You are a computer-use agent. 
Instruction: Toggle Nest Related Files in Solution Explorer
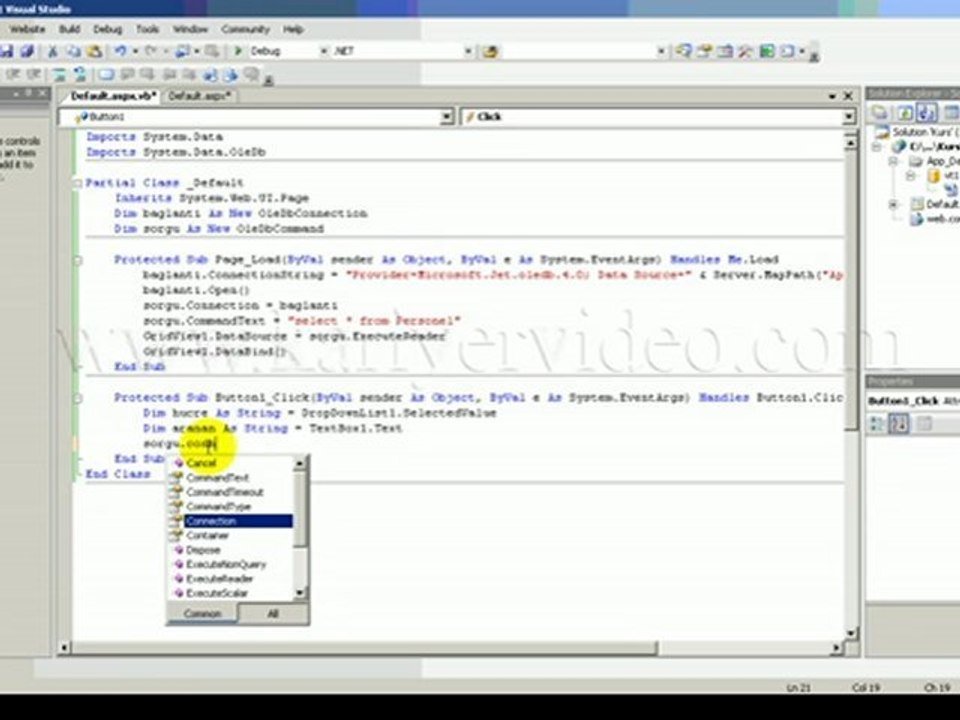927,113
